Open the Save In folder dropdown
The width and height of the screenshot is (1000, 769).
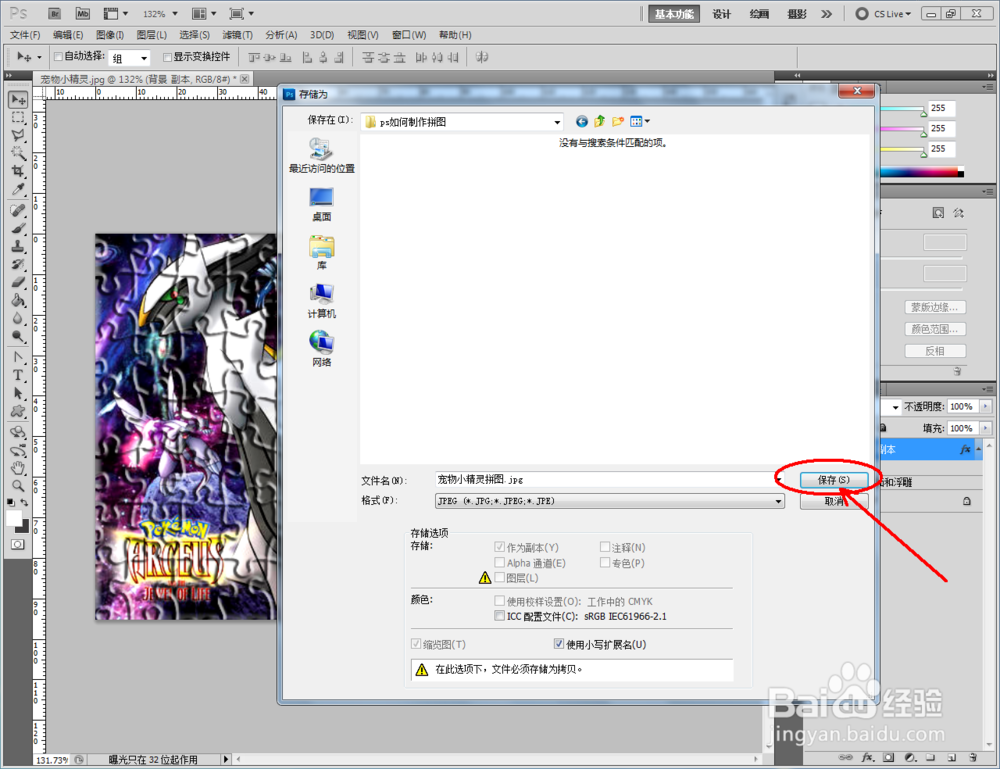[557, 122]
